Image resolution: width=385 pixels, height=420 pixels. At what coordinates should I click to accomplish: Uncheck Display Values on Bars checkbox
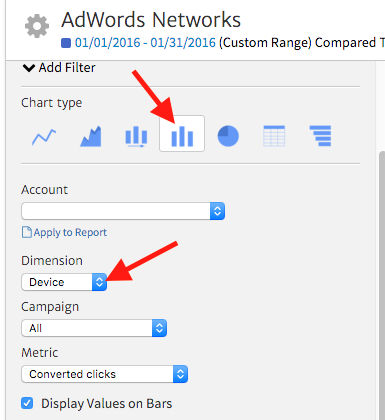[27, 403]
